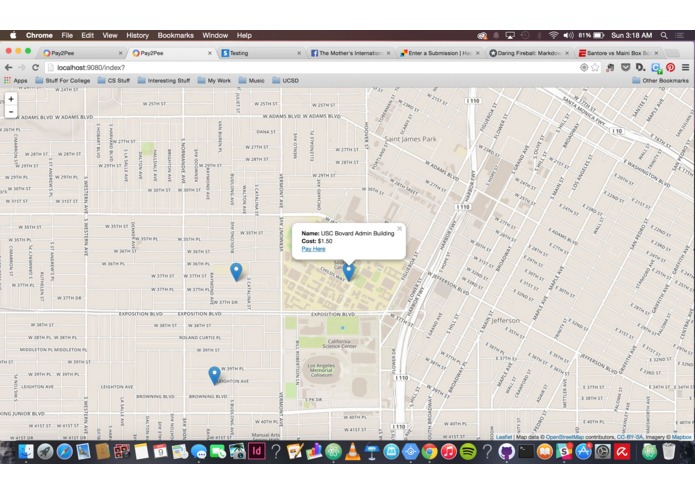Expand the Other Bookmarks folder
The image size is (695, 494).
[660, 81]
